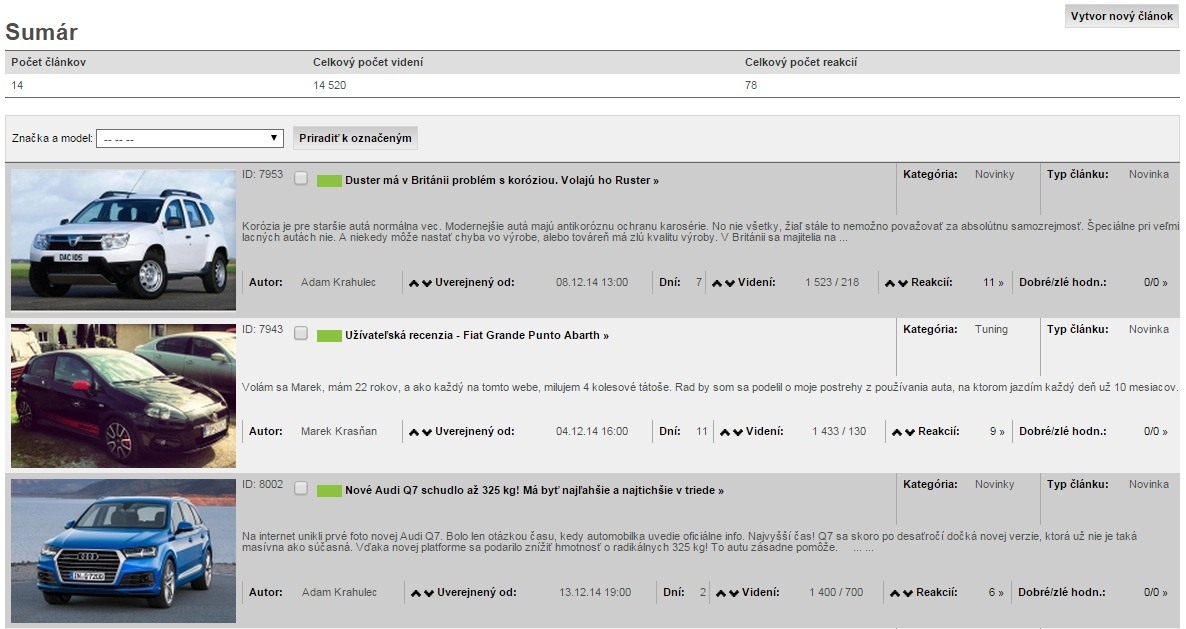Image resolution: width=1186 pixels, height=629 pixels.
Task: Click up arrow beside Uverejnený od, Audi Q7 article
Action: pyautogui.click(x=415, y=593)
